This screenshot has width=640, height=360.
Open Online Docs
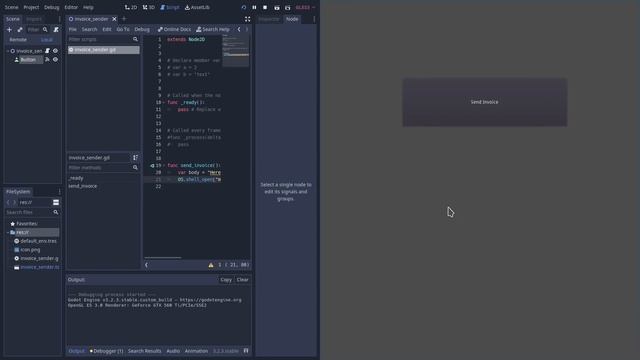pyautogui.click(x=174, y=29)
